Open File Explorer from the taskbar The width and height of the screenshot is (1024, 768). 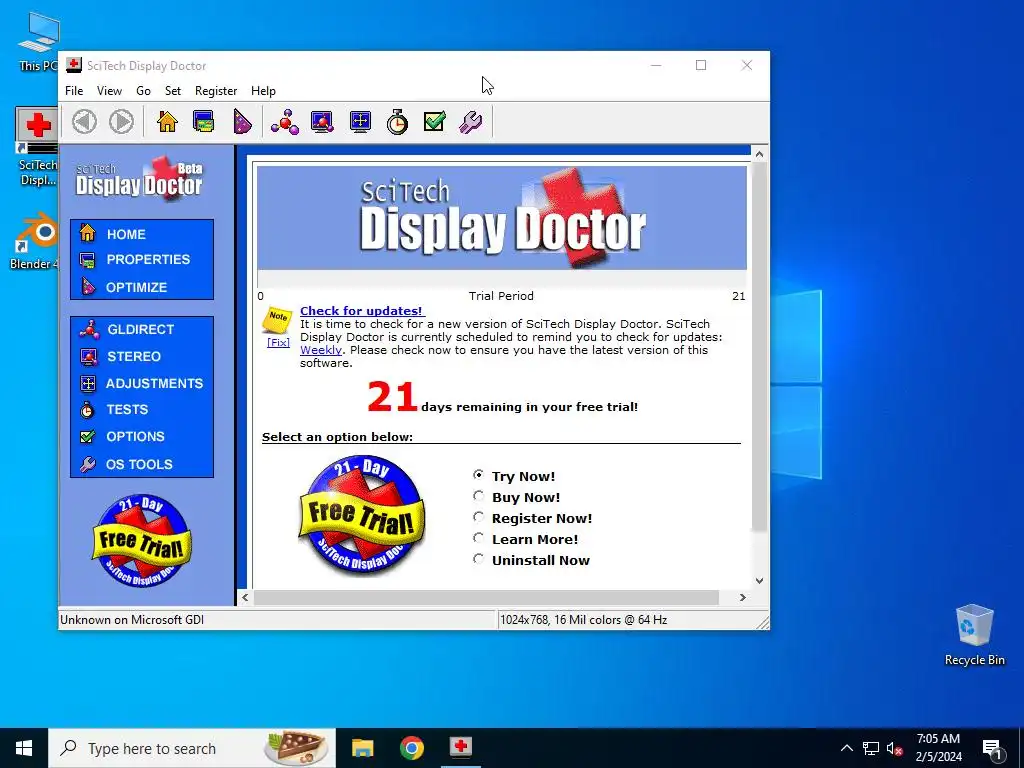(362, 748)
